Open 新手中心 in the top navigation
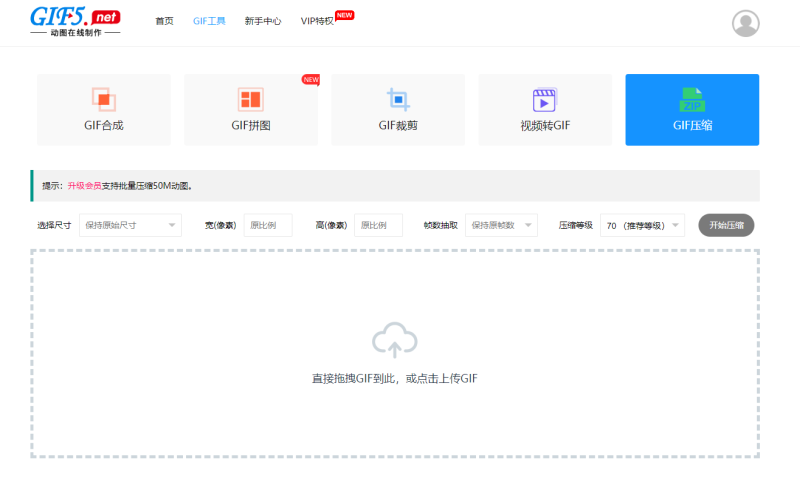This screenshot has height=485, width=800. pos(263,21)
